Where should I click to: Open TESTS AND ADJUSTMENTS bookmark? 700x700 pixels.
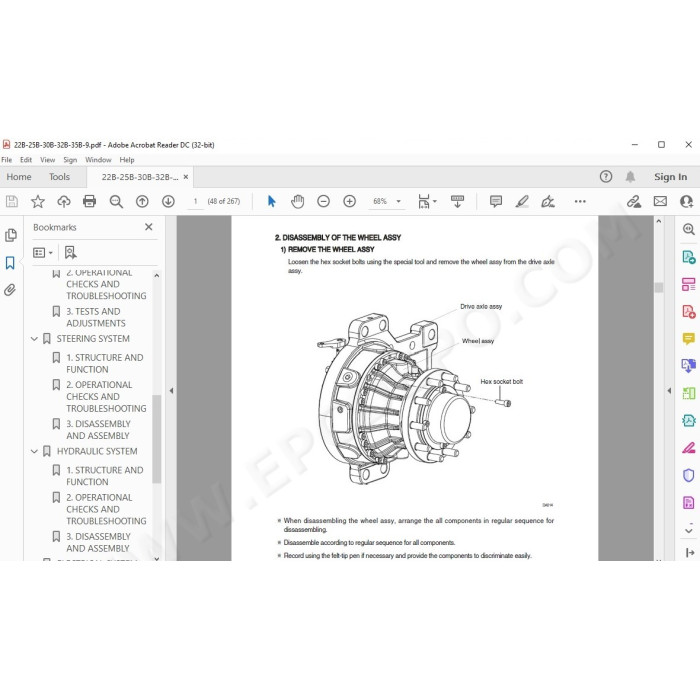pos(96,317)
